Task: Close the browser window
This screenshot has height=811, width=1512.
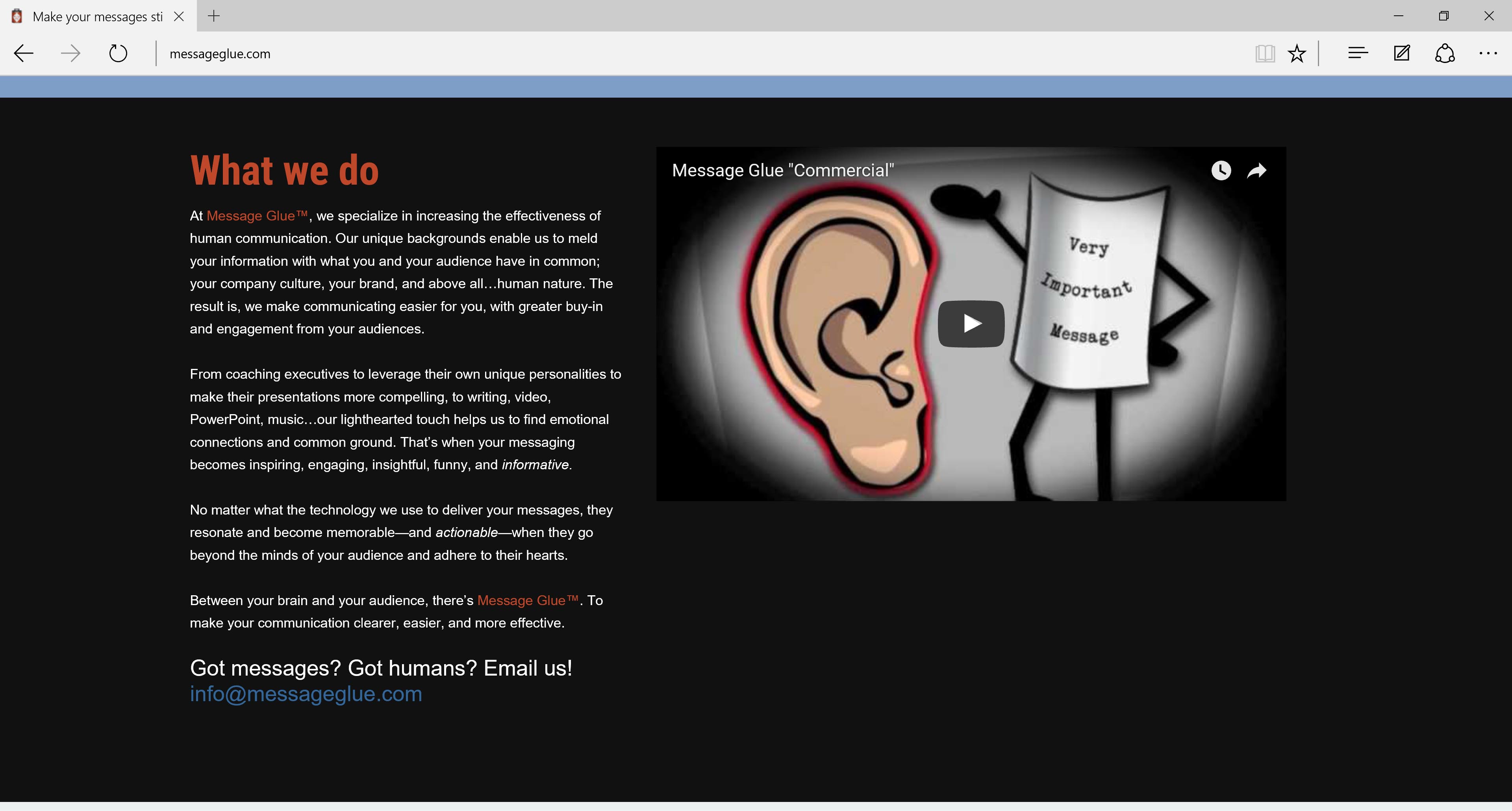Action: (1488, 16)
